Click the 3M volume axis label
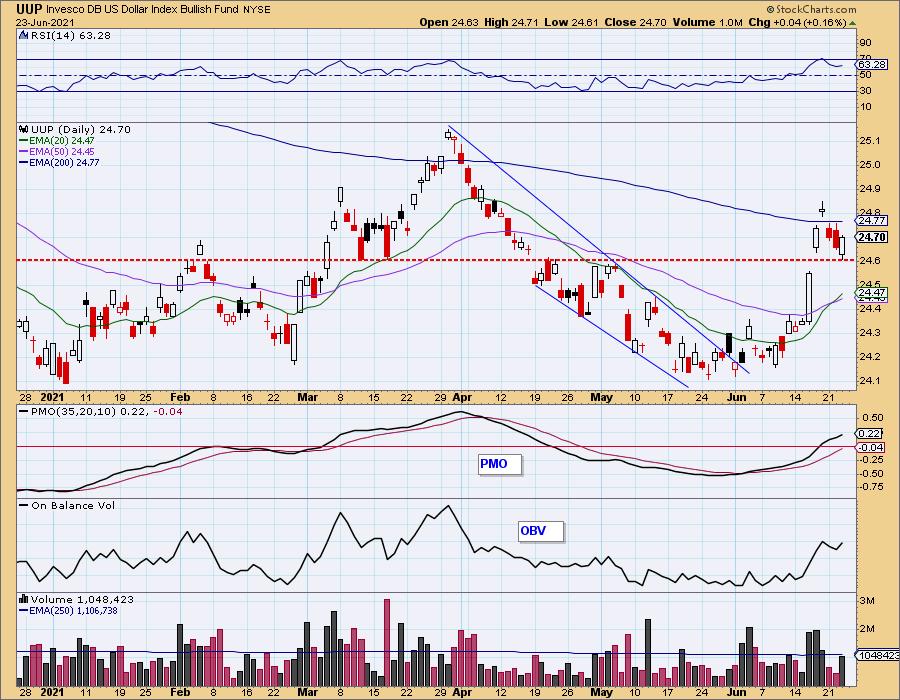The height and width of the screenshot is (700, 900). click(867, 601)
